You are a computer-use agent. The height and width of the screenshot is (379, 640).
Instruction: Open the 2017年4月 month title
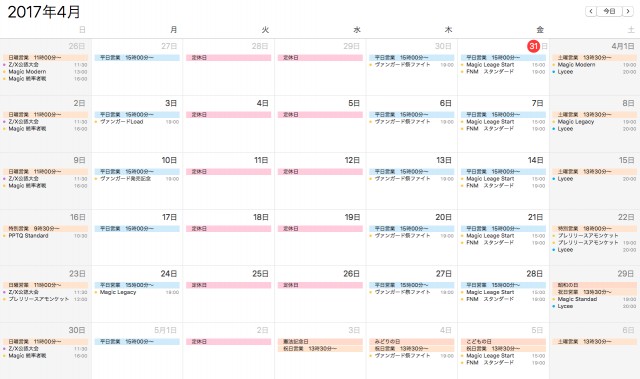[44, 12]
